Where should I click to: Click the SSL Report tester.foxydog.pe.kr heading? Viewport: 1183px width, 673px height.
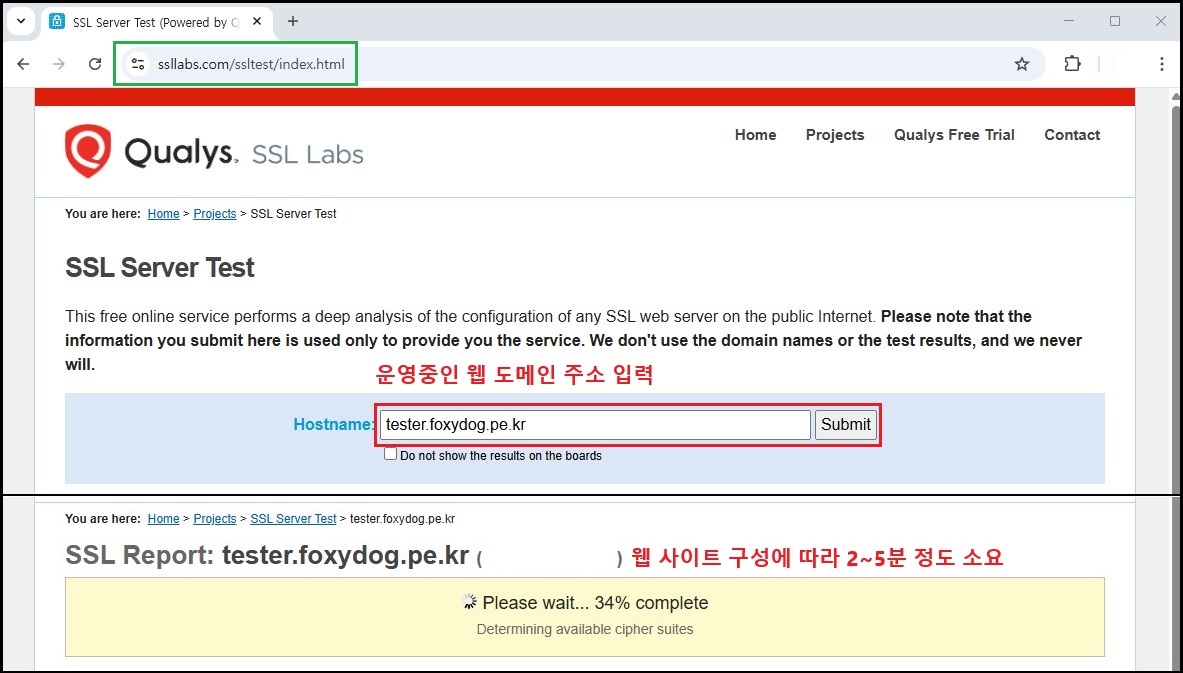[x=268, y=557]
